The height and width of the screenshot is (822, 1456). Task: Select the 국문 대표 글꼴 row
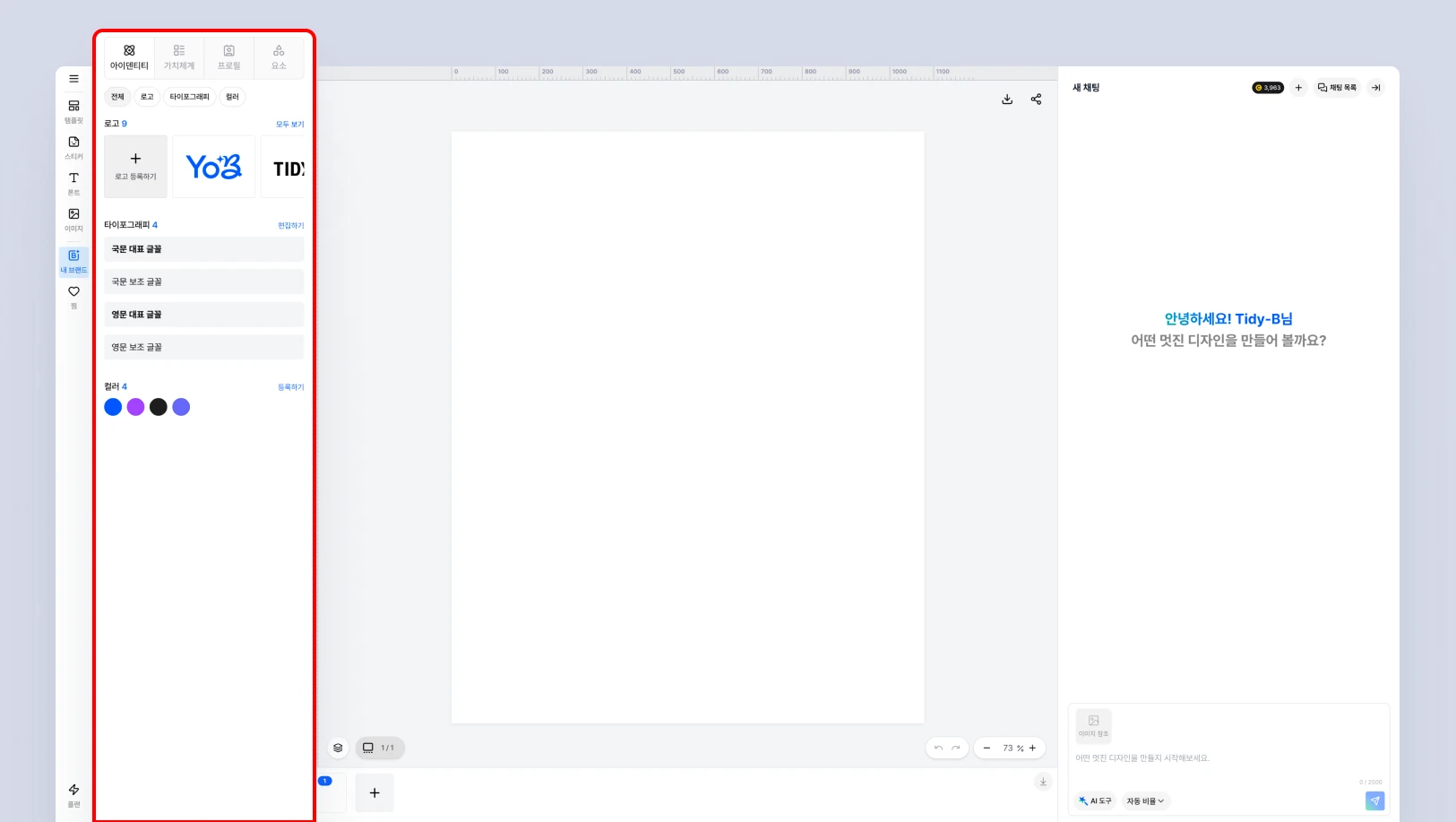[204, 249]
